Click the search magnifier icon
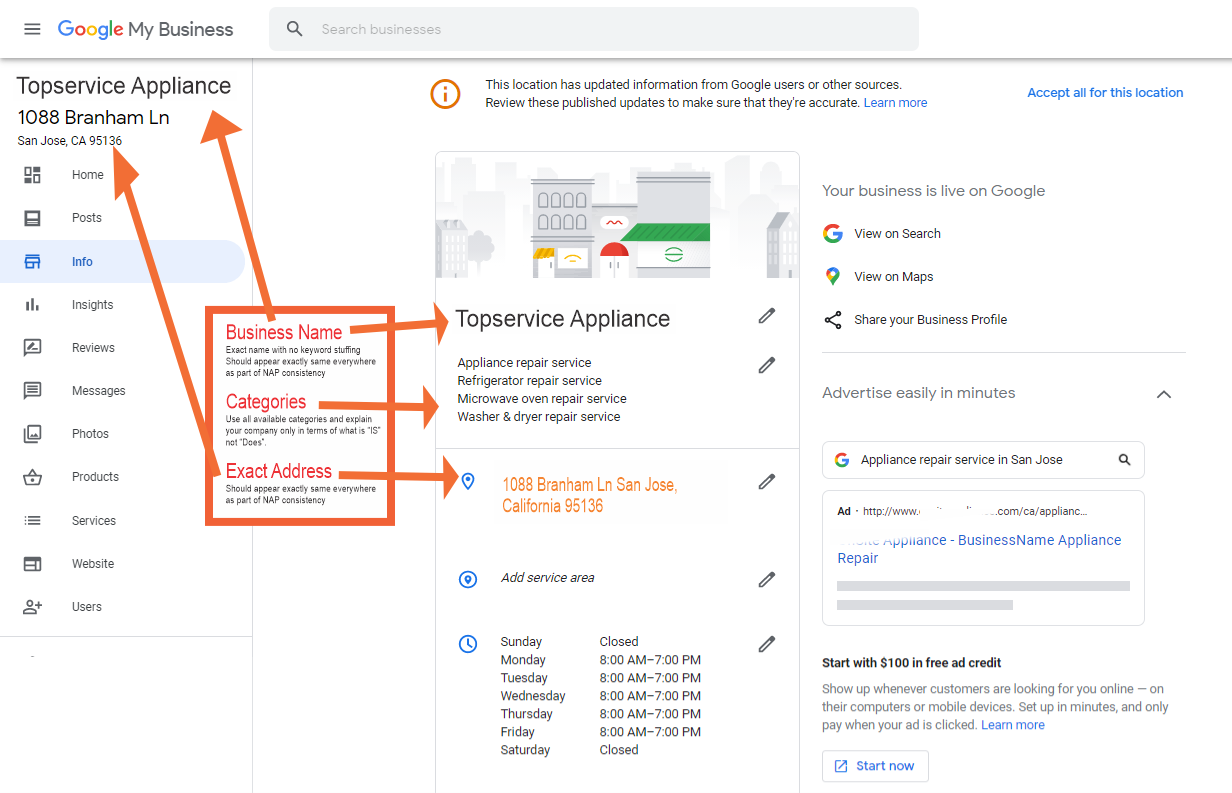This screenshot has width=1232, height=793. [295, 29]
